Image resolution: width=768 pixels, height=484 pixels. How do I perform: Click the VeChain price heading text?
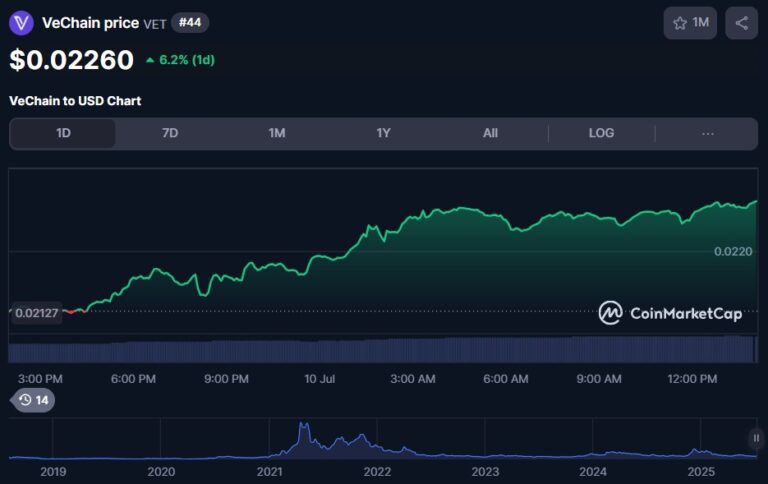tap(90, 23)
